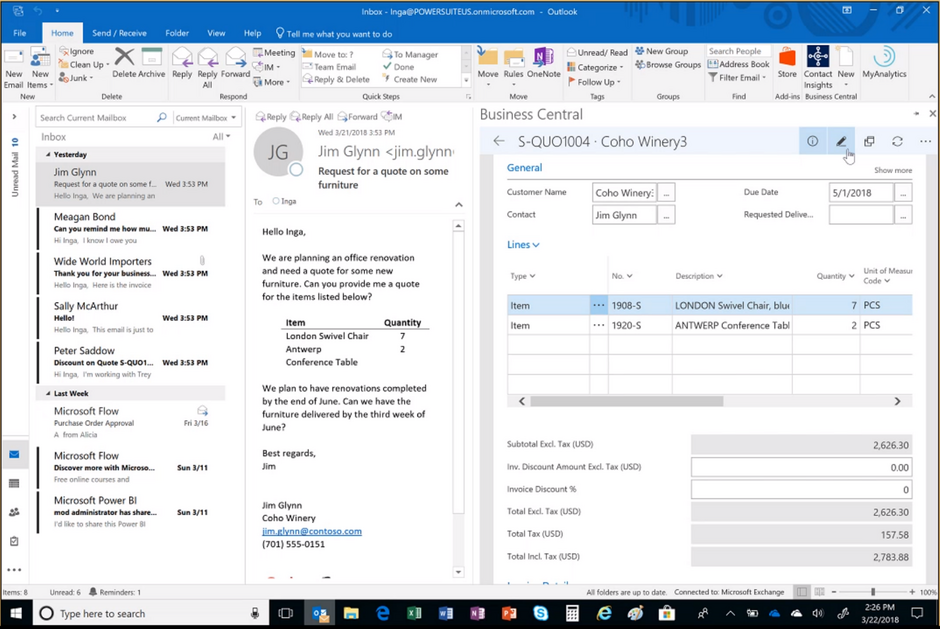This screenshot has height=629, width=940.
Task: Click the Lines grid horizontal scrollbar
Action: point(626,401)
